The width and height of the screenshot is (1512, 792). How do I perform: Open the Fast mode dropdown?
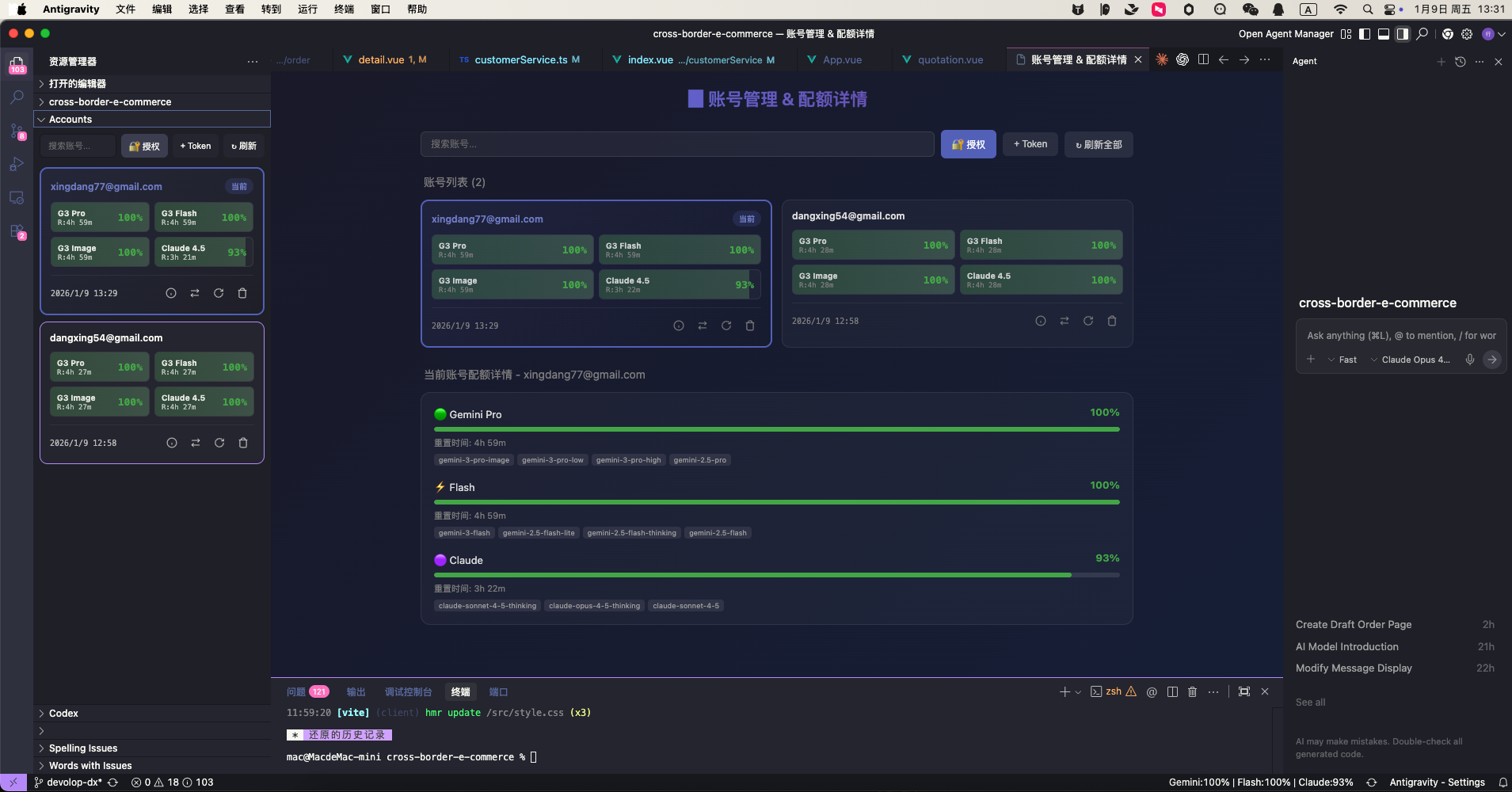point(1343,360)
